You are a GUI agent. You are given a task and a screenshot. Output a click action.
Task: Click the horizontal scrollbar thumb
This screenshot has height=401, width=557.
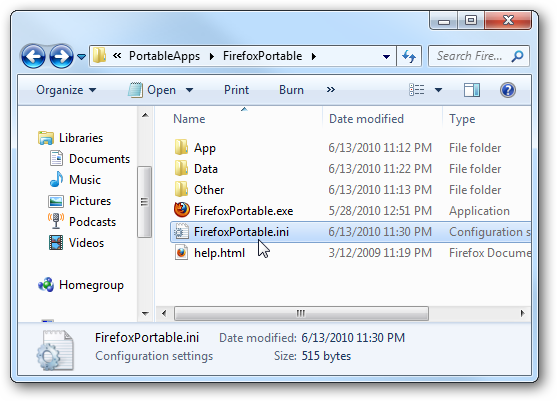click(x=301, y=313)
